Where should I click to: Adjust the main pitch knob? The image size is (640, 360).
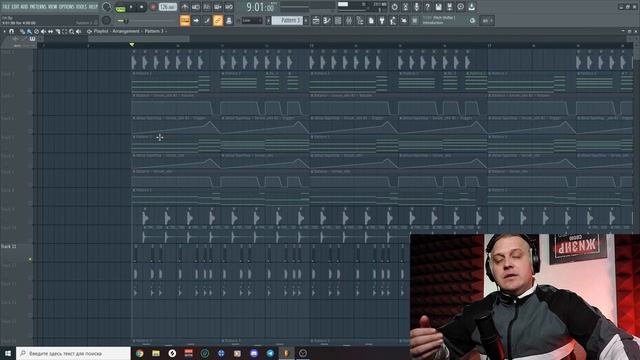coord(107,20)
